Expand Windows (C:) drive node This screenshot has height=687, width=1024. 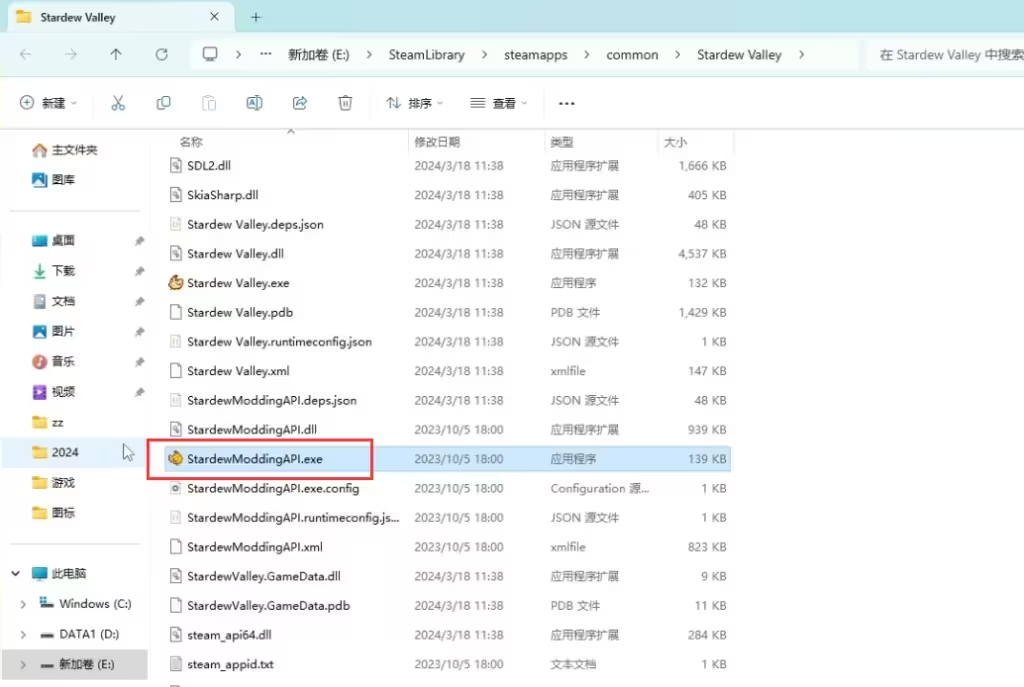click(x=23, y=604)
